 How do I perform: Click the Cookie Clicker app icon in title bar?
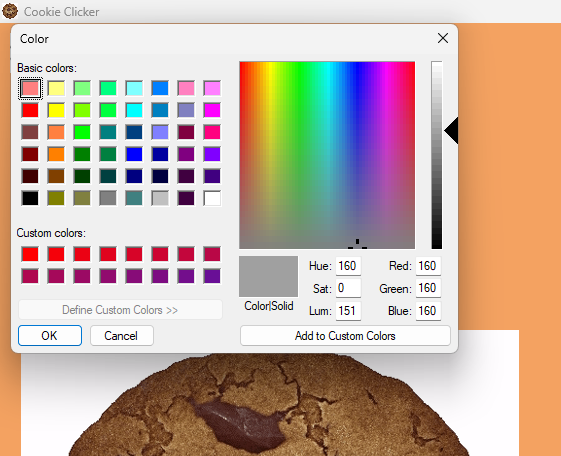pos(10,11)
